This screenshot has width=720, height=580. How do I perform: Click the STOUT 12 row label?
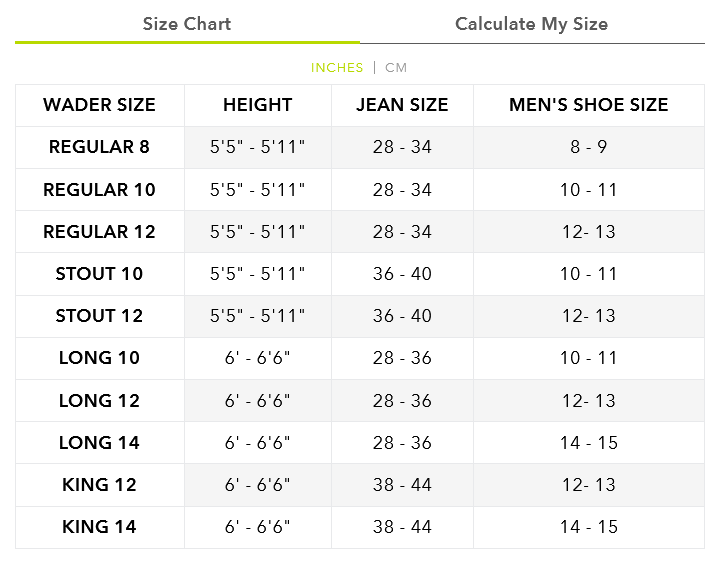[x=100, y=316]
